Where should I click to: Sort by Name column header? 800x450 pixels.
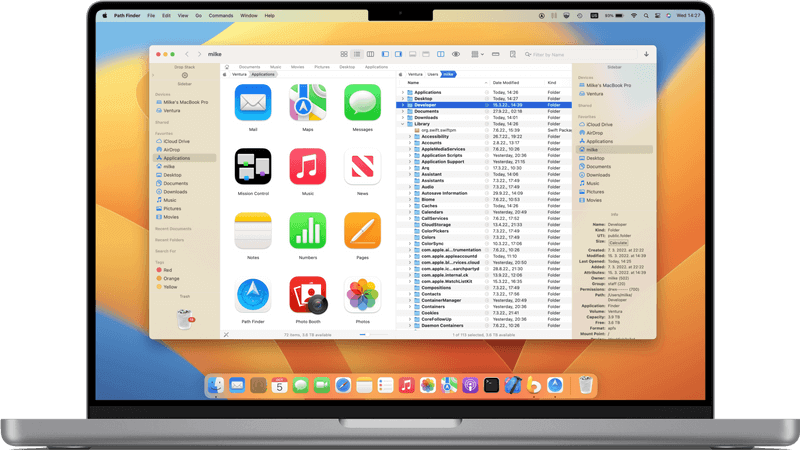[413, 83]
